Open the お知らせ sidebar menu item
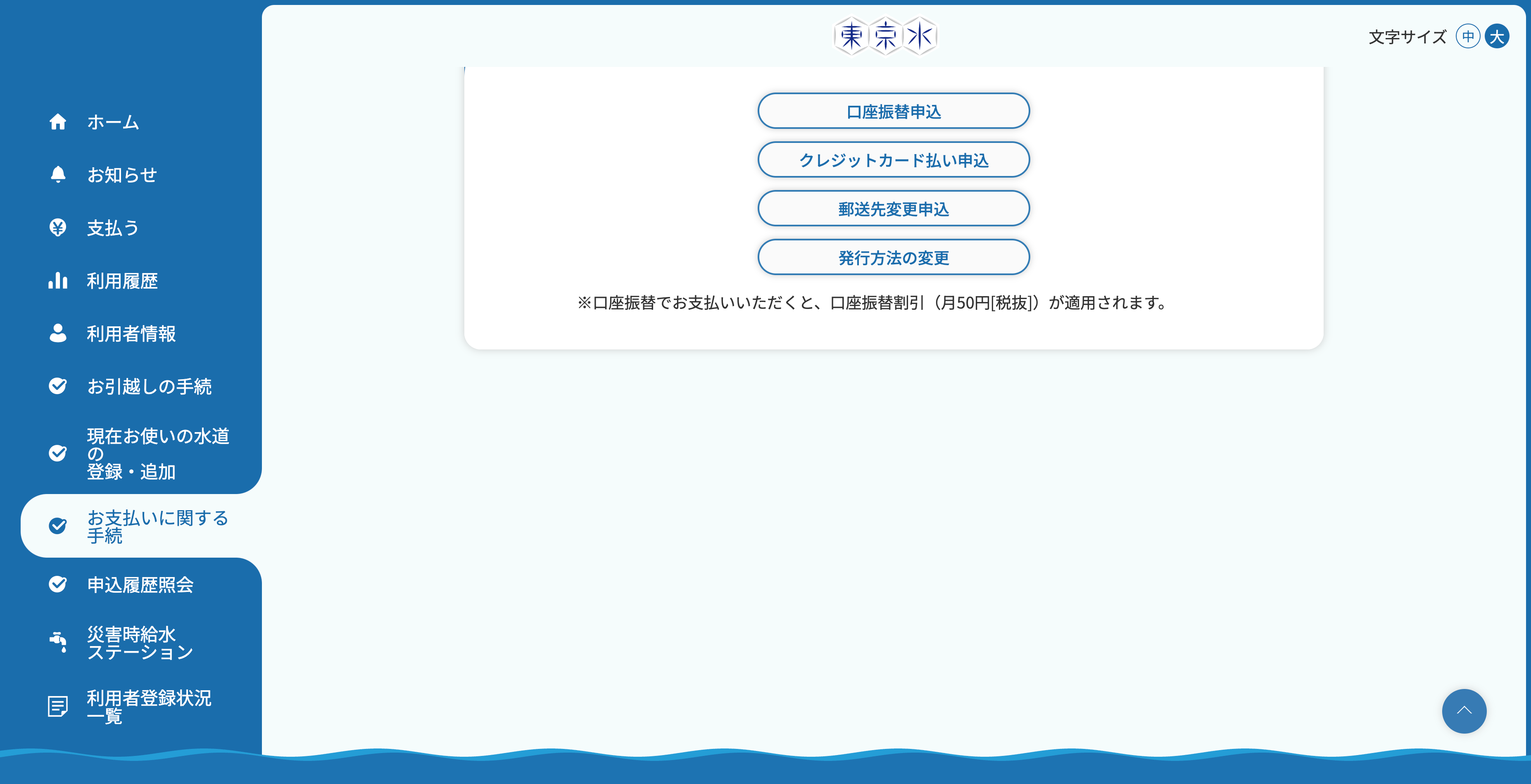 tap(122, 175)
